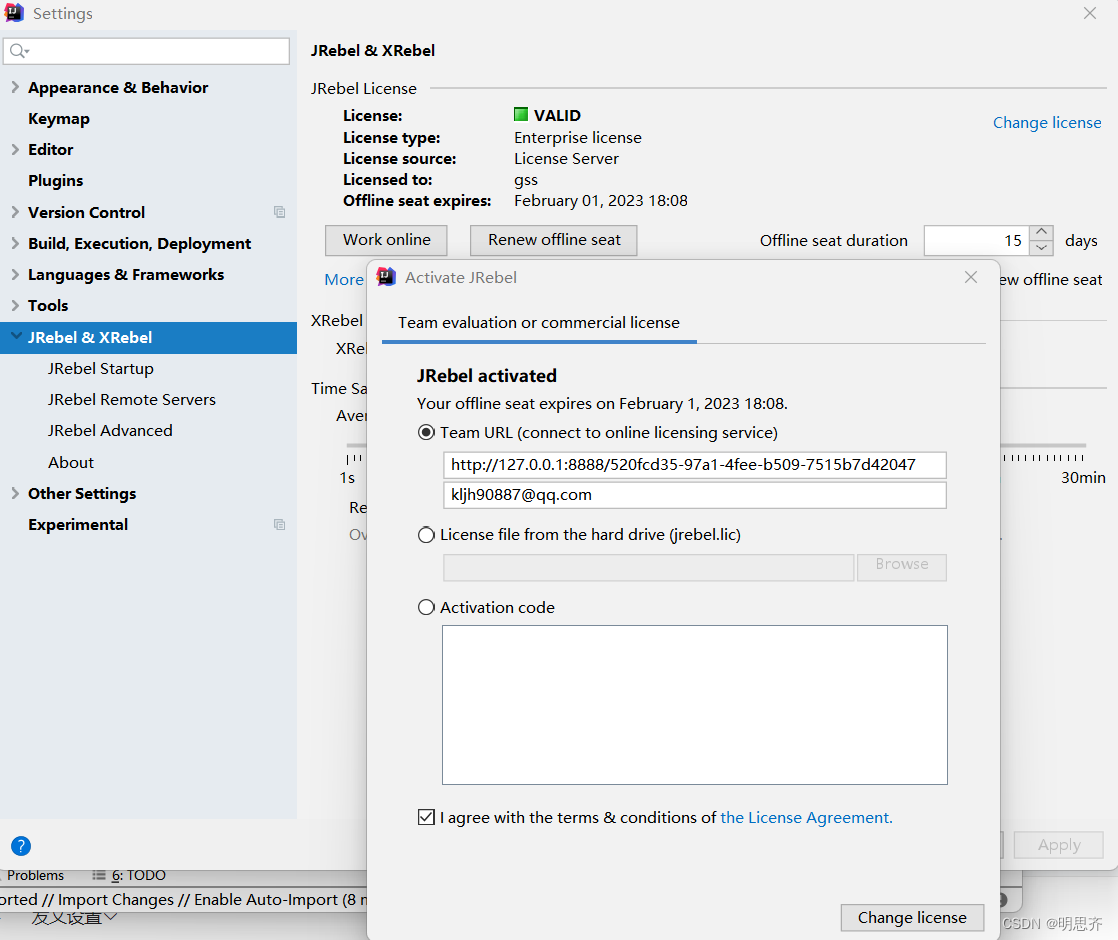The width and height of the screenshot is (1118, 940).
Task: Click the Offline seat duration value field
Action: [977, 240]
